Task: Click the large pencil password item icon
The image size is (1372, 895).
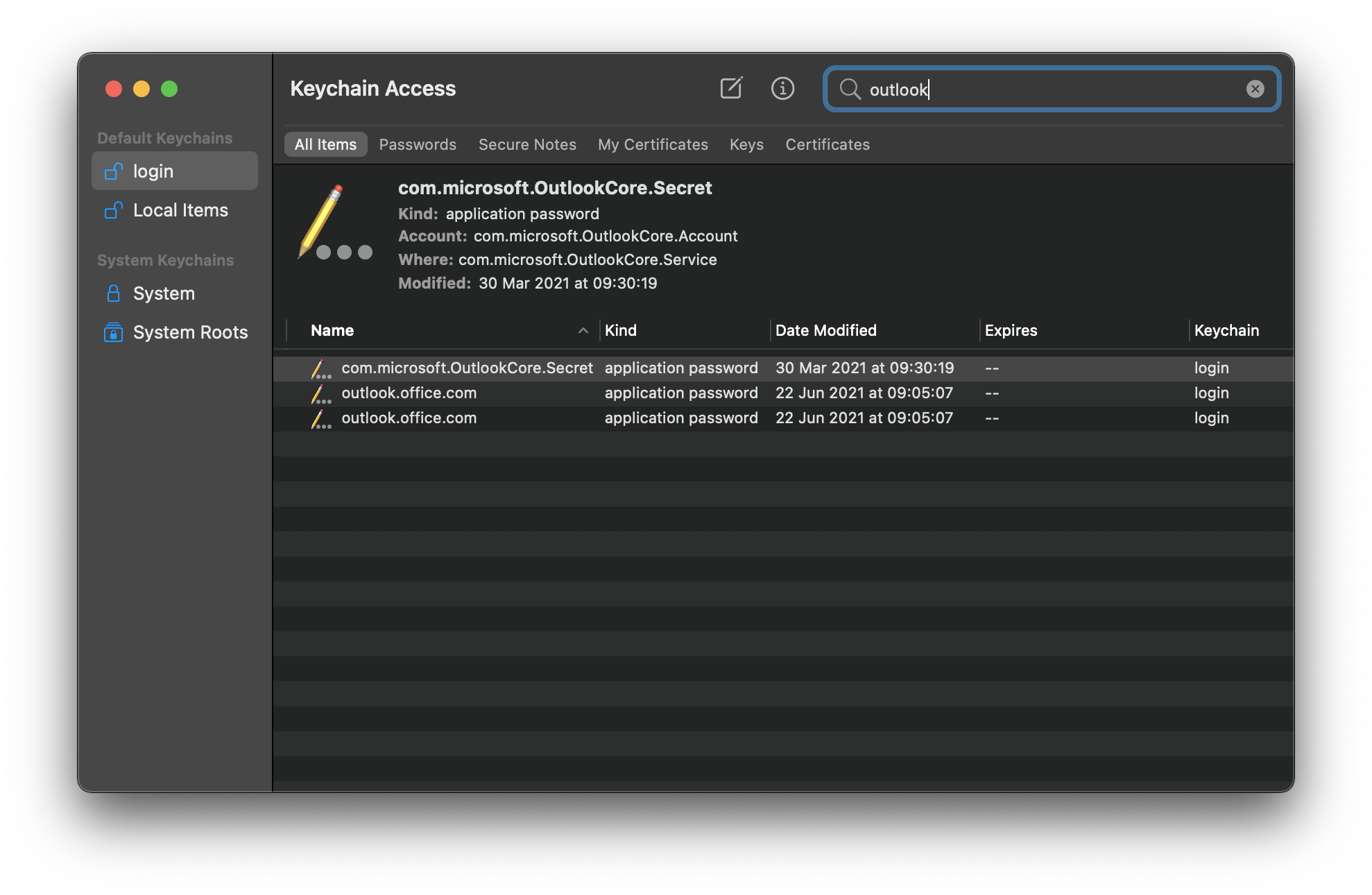Action: pyautogui.click(x=335, y=222)
